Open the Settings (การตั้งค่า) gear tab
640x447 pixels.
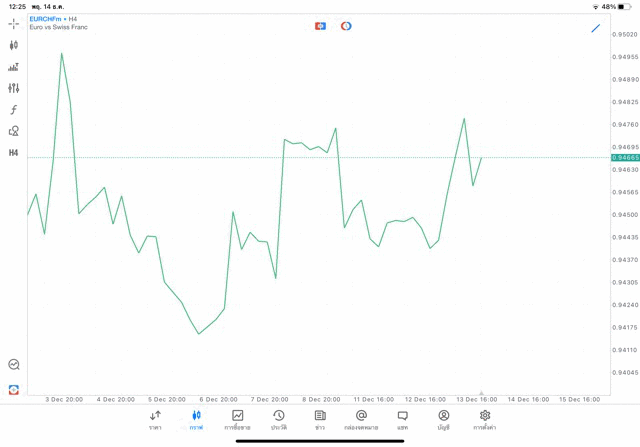(485, 420)
